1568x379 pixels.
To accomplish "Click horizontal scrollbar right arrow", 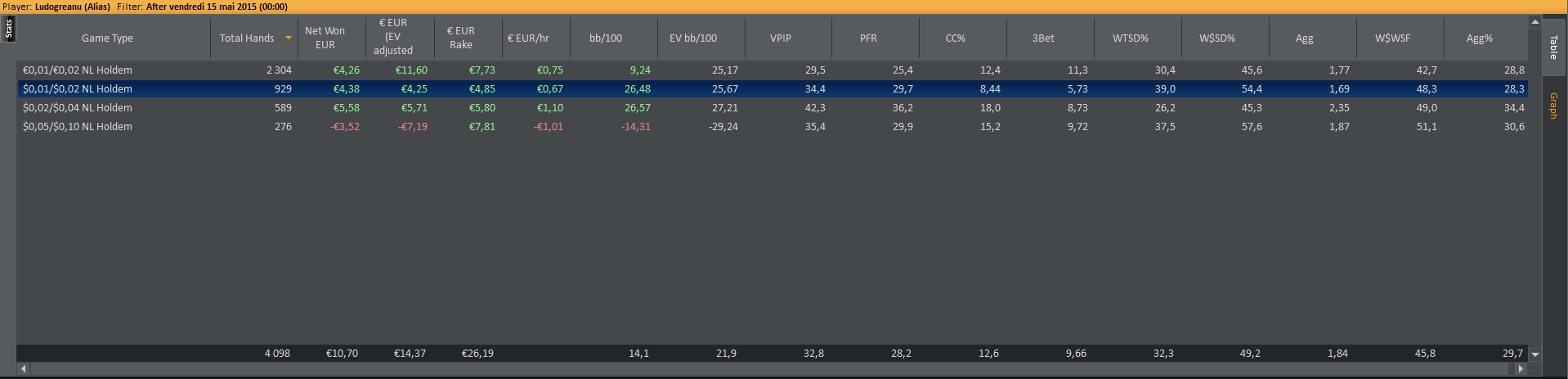I will pos(1521,369).
